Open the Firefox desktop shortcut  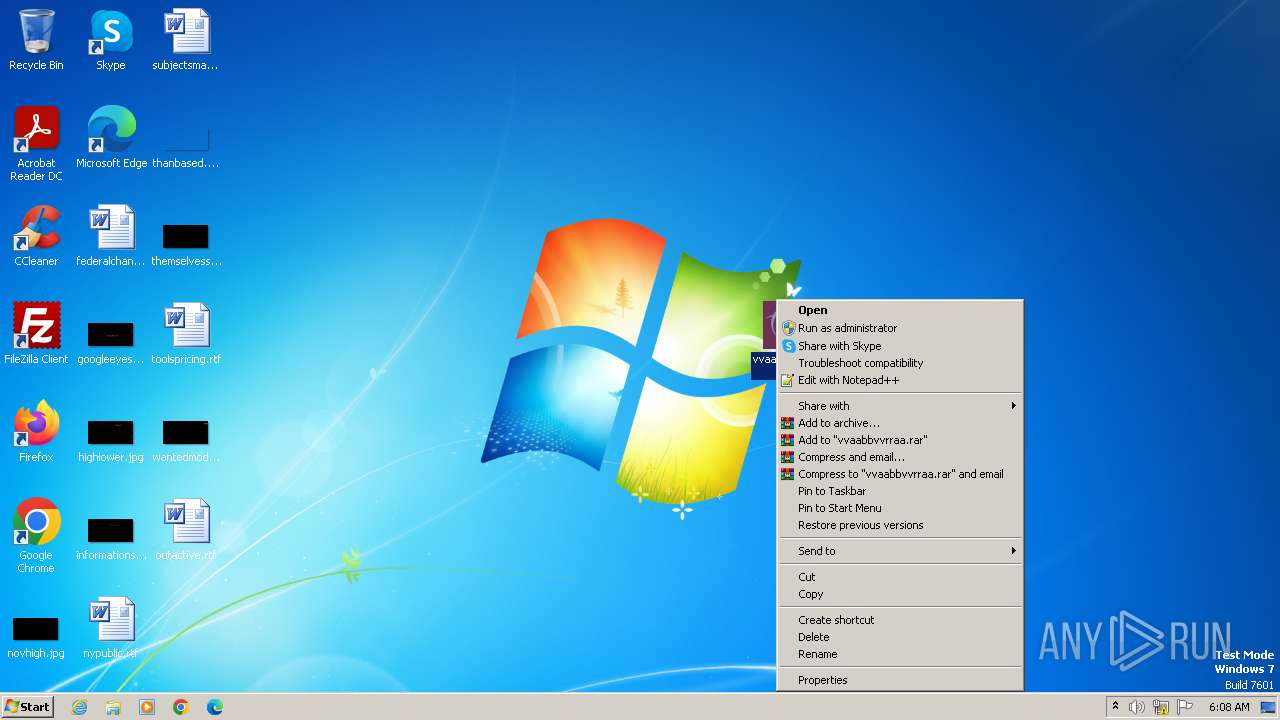(36, 432)
